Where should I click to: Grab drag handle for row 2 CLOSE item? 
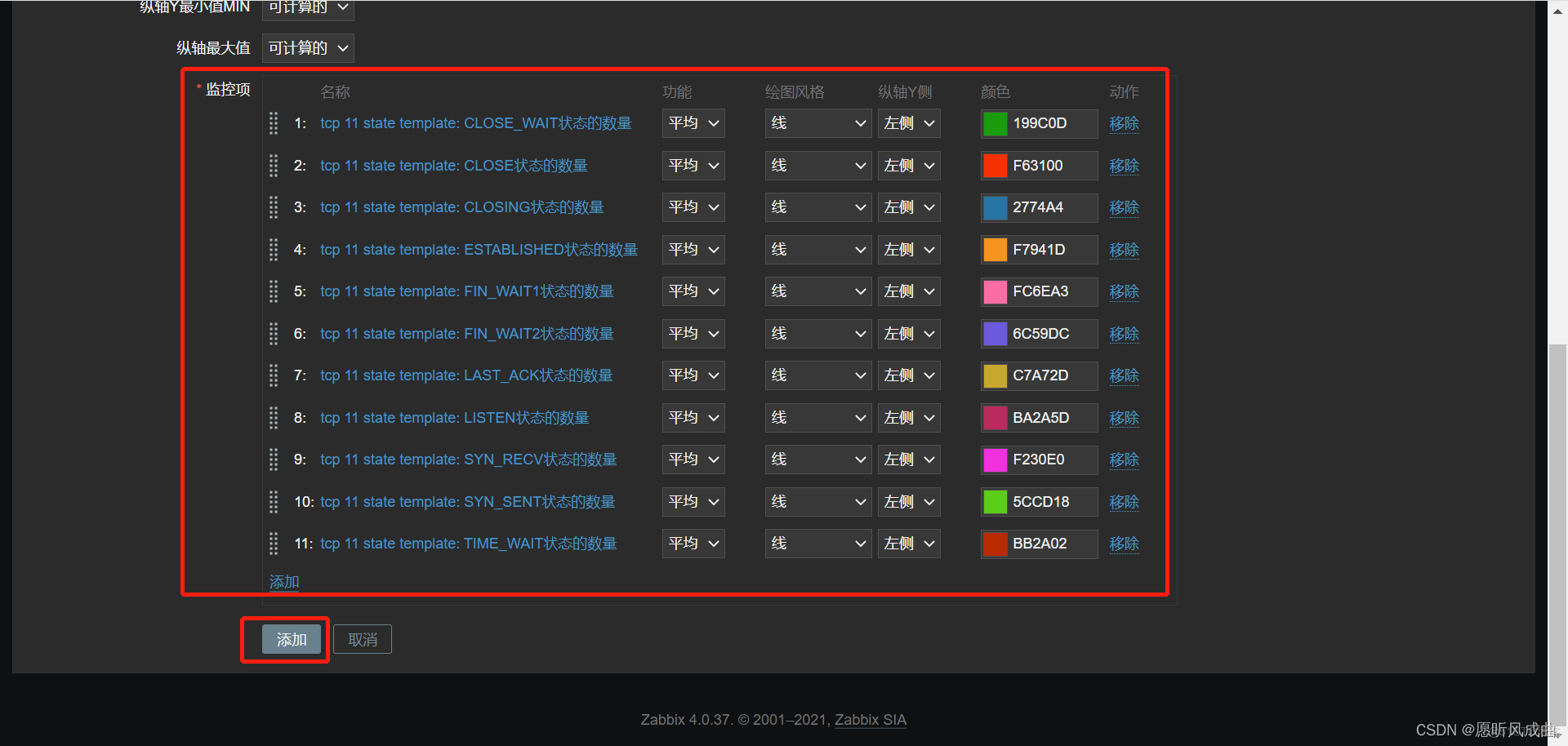pos(274,166)
